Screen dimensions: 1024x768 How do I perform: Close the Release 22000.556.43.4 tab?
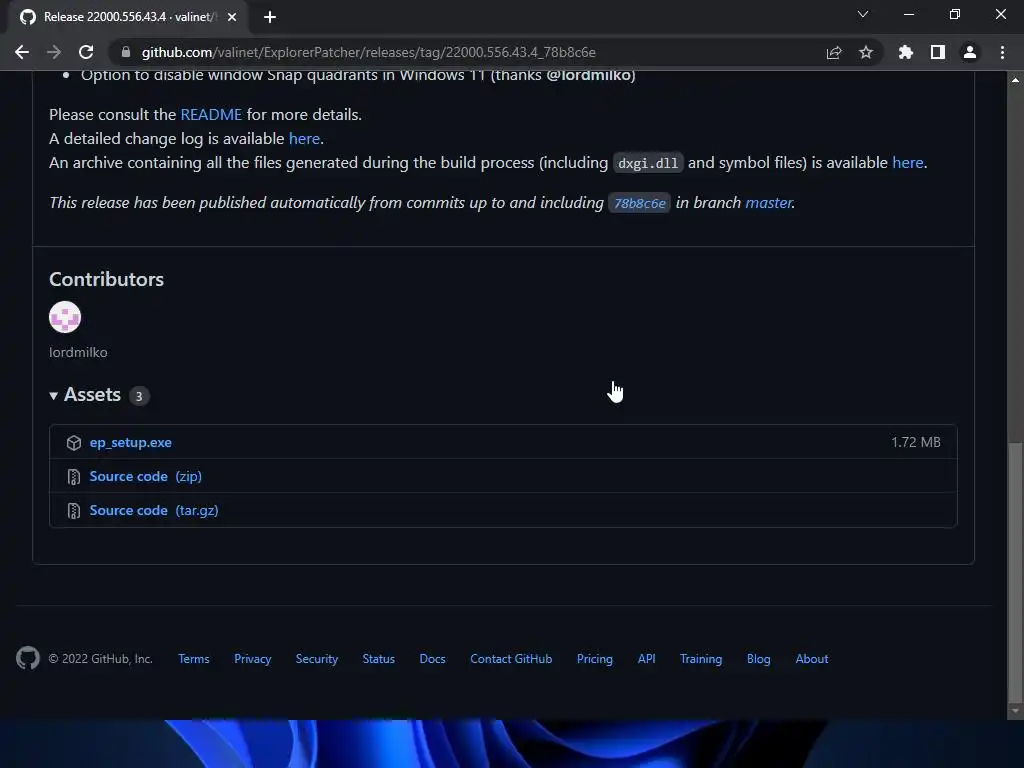[x=232, y=17]
